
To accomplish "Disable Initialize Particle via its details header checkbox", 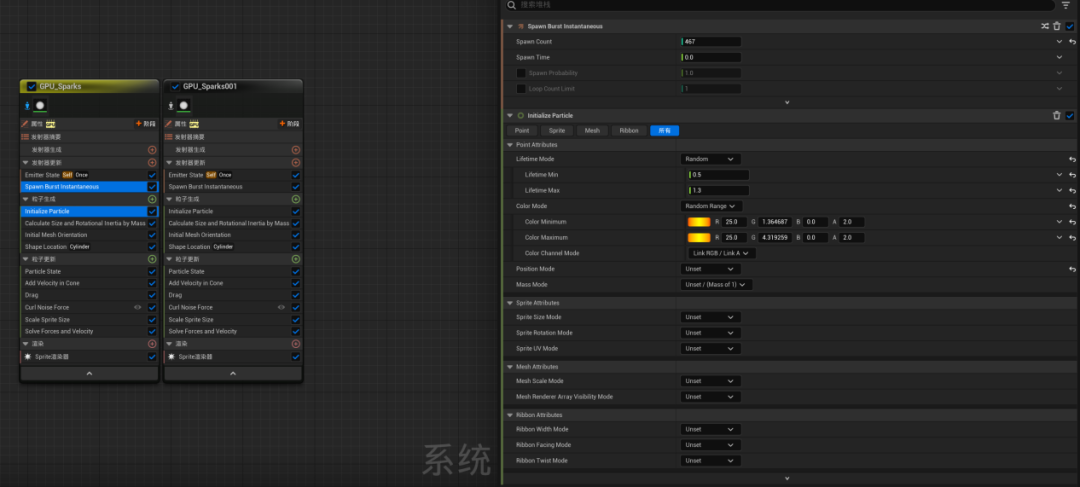I will 1070,116.
